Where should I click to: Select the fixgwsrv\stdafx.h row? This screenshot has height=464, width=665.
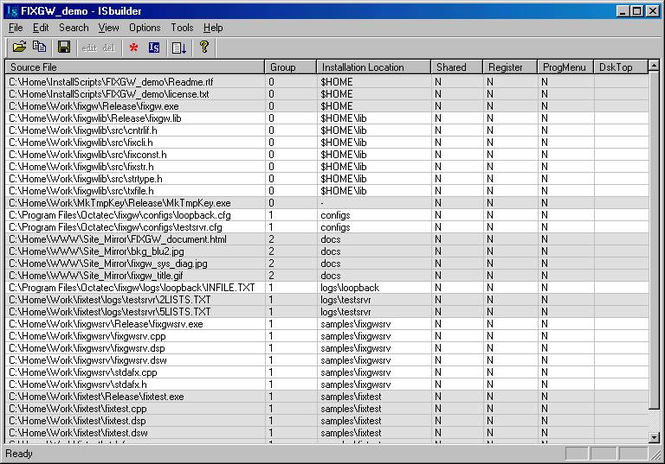click(x=327, y=384)
